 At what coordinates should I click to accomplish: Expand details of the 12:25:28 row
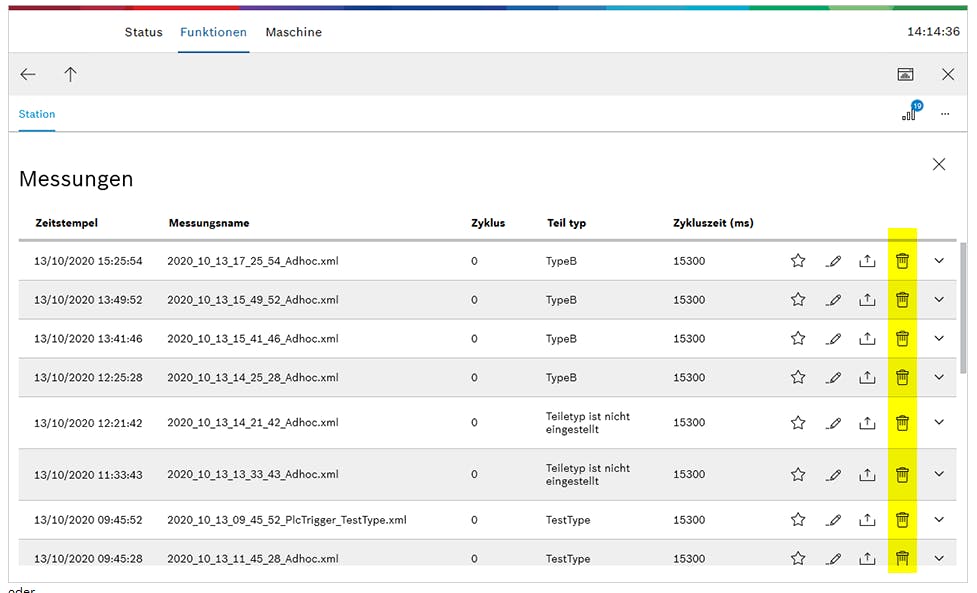click(x=939, y=377)
